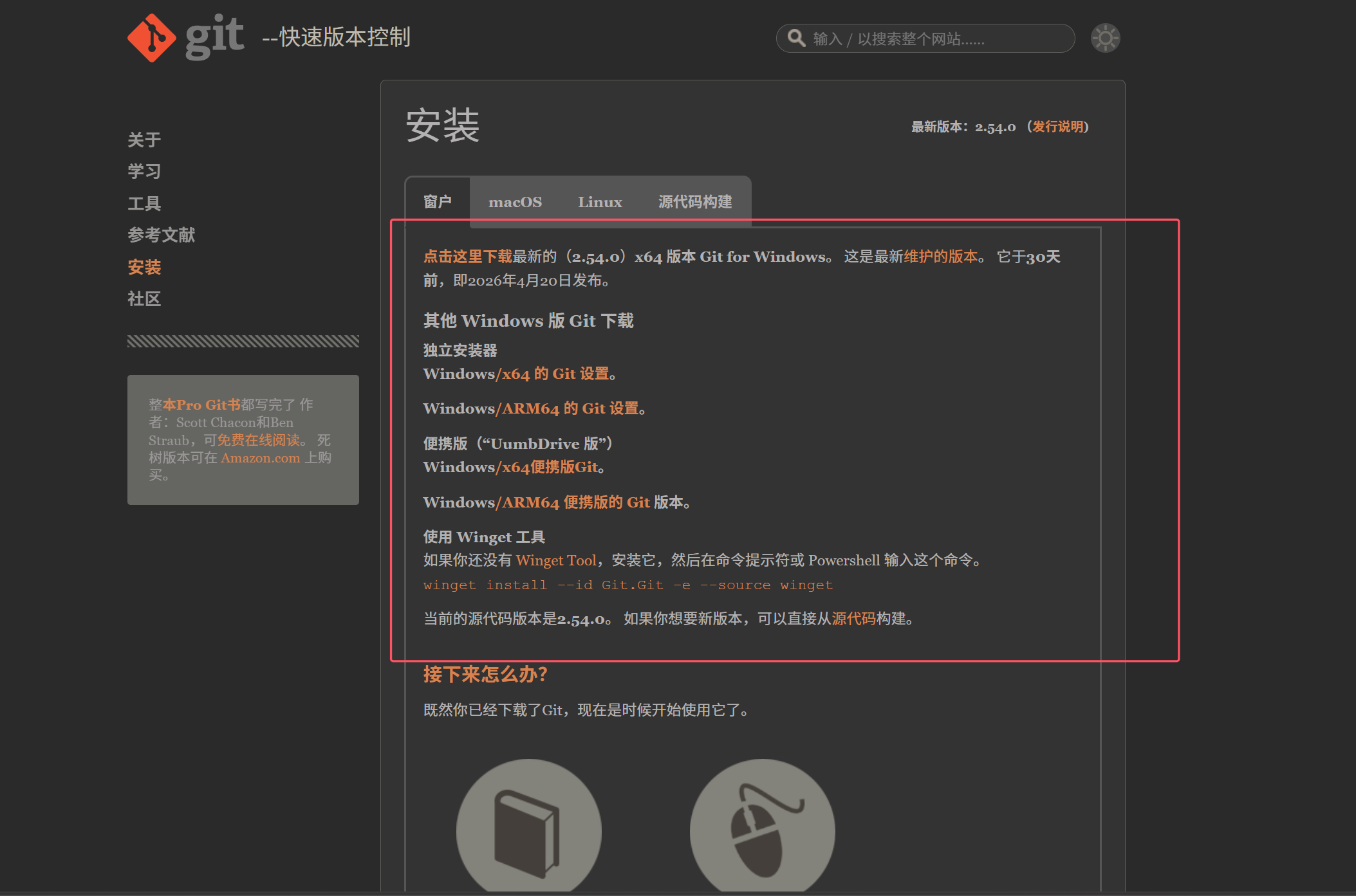Image resolution: width=1356 pixels, height=896 pixels.
Task: Click the git wordmark text logo
Action: tap(214, 37)
